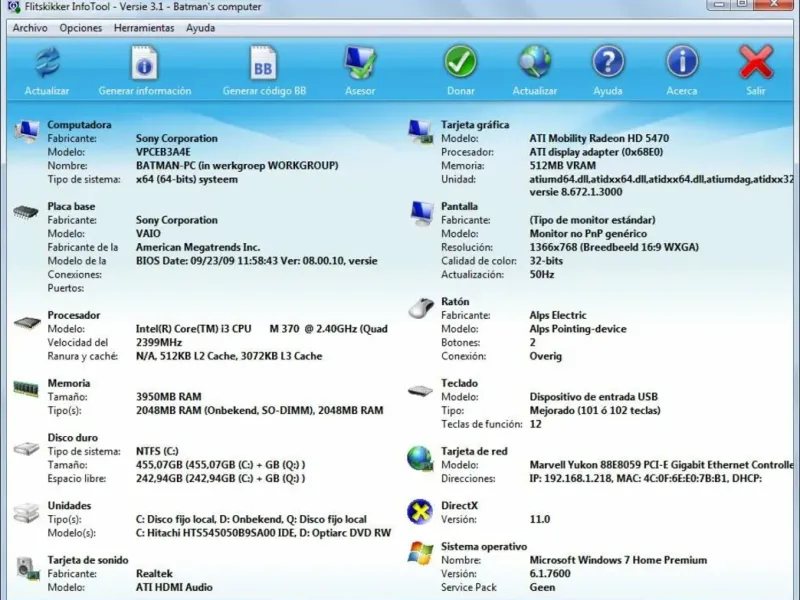Click the ATI HDMI Audio value

(174, 587)
